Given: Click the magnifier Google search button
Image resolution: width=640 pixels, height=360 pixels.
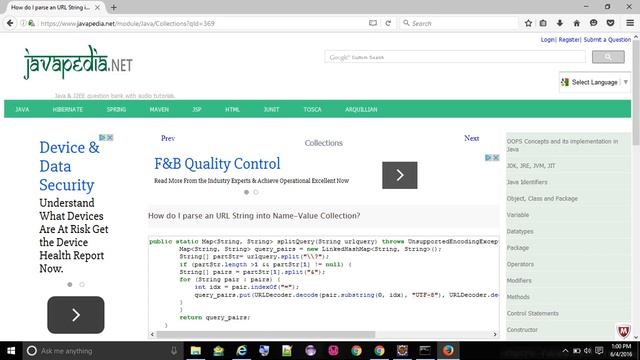Looking at the screenshot, I should tap(608, 57).
